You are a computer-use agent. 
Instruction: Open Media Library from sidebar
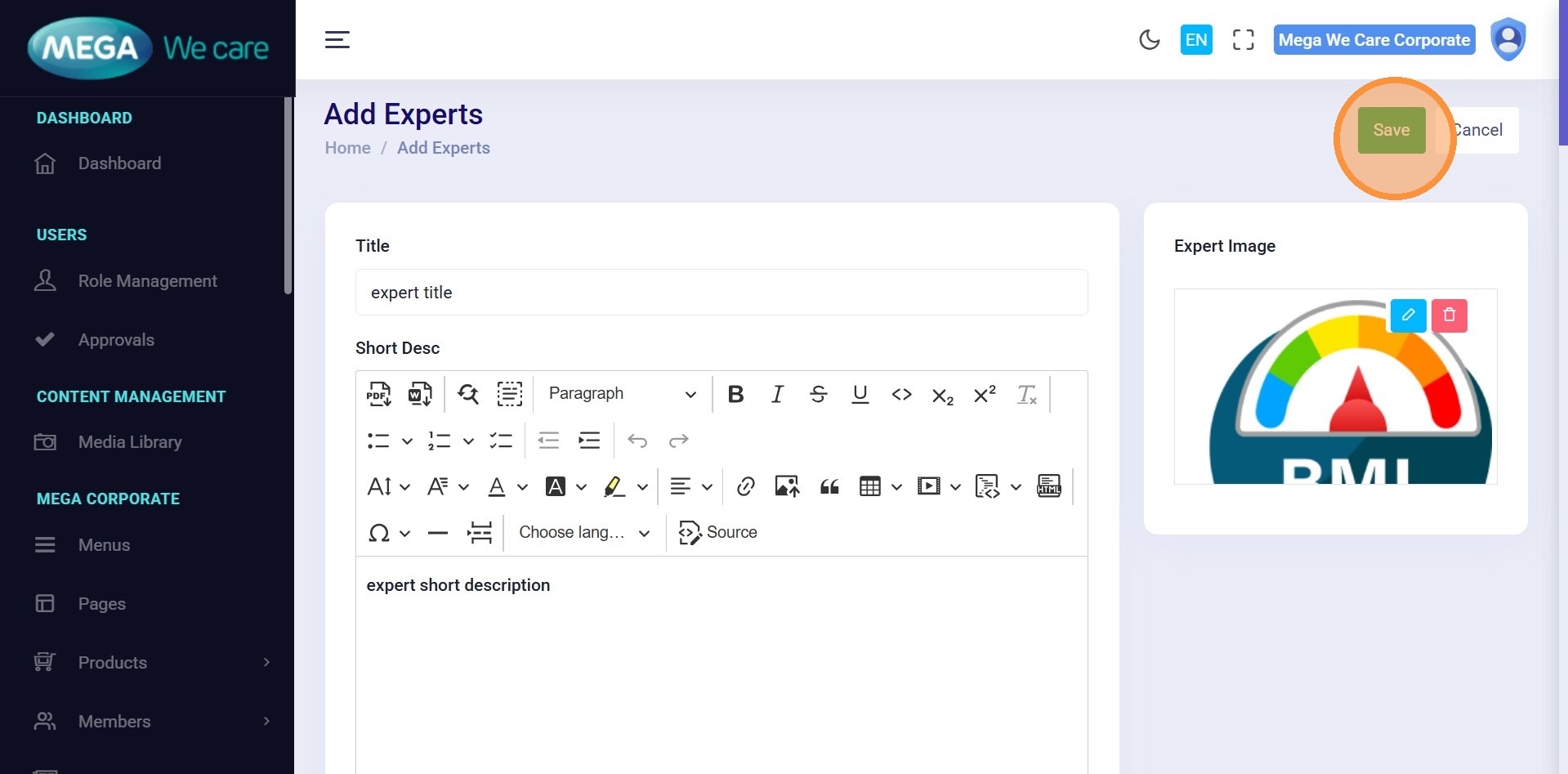coord(130,442)
